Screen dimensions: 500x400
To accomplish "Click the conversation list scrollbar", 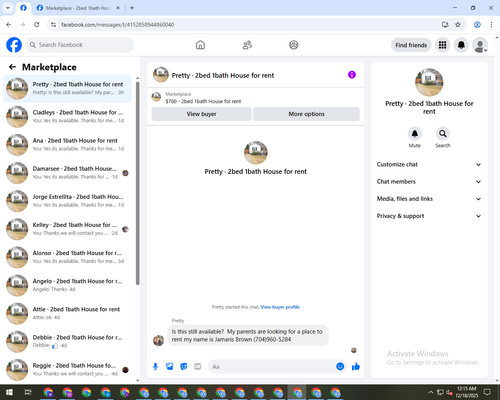I will (x=137, y=183).
